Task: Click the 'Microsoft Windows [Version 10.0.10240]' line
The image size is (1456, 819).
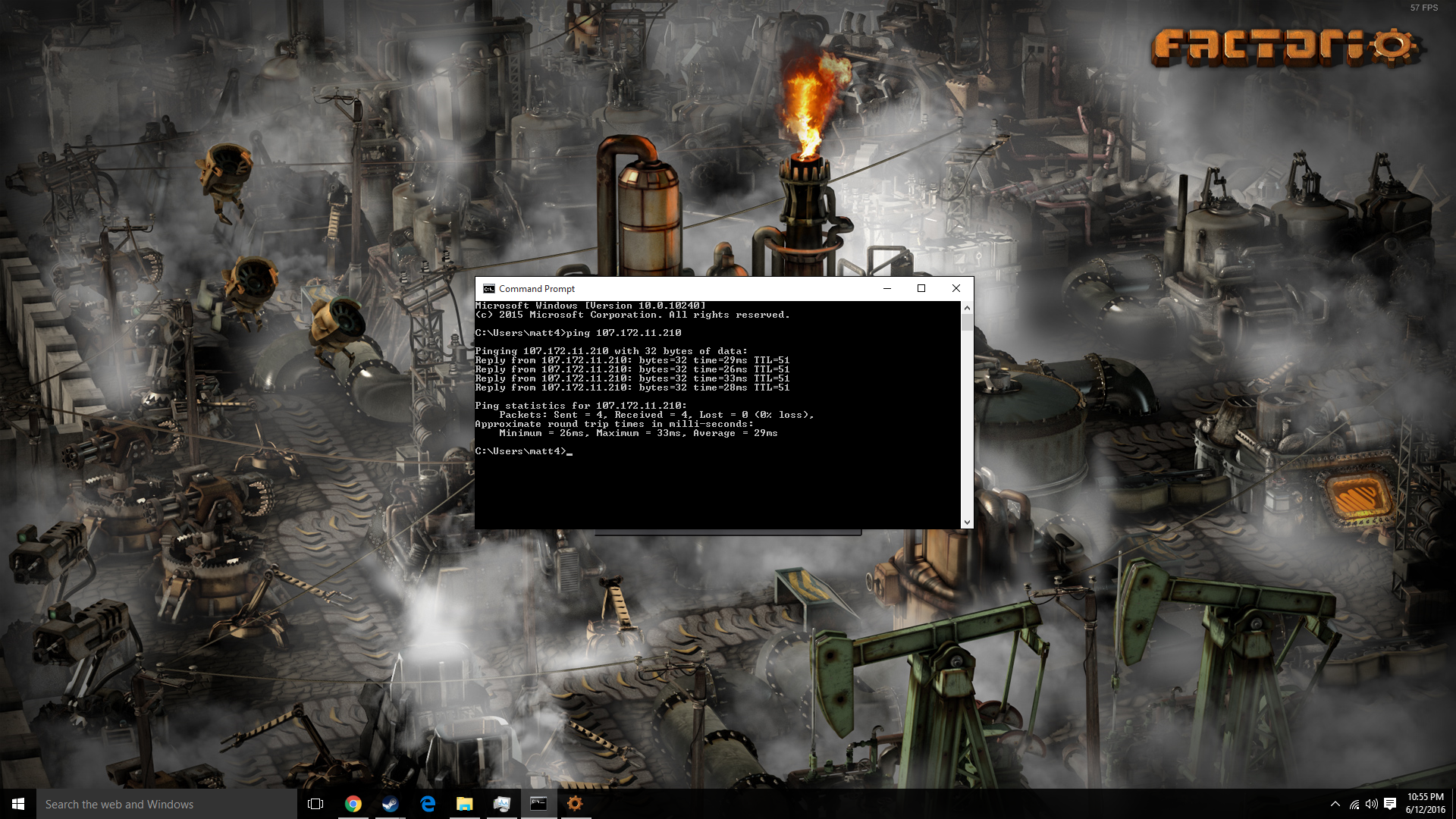Action: coord(591,306)
